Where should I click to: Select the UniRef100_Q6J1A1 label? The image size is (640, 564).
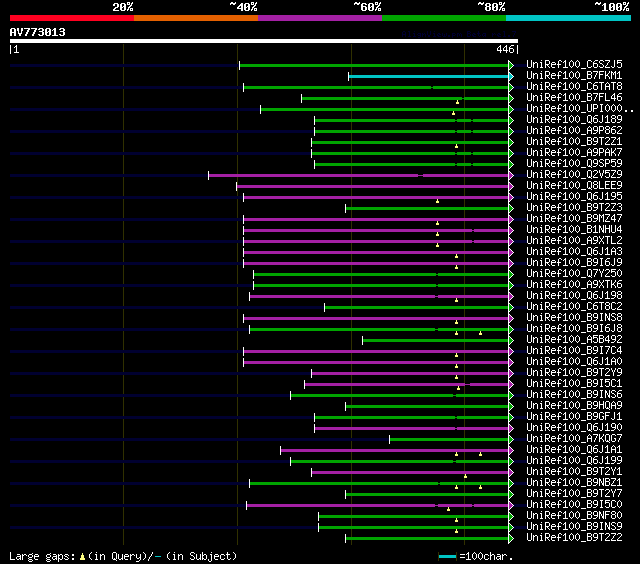pyautogui.click(x=574, y=450)
